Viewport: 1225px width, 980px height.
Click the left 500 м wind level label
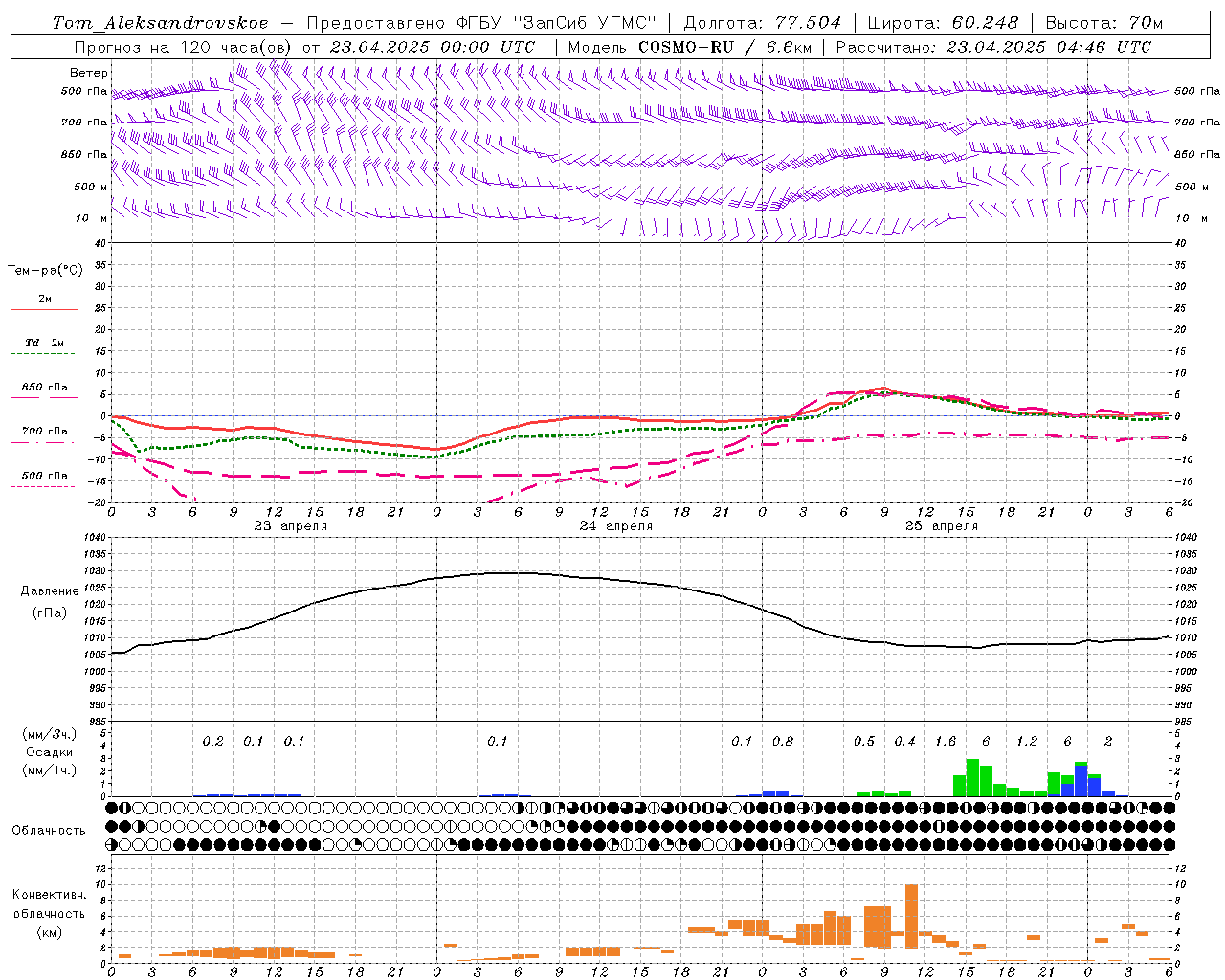coord(91,187)
